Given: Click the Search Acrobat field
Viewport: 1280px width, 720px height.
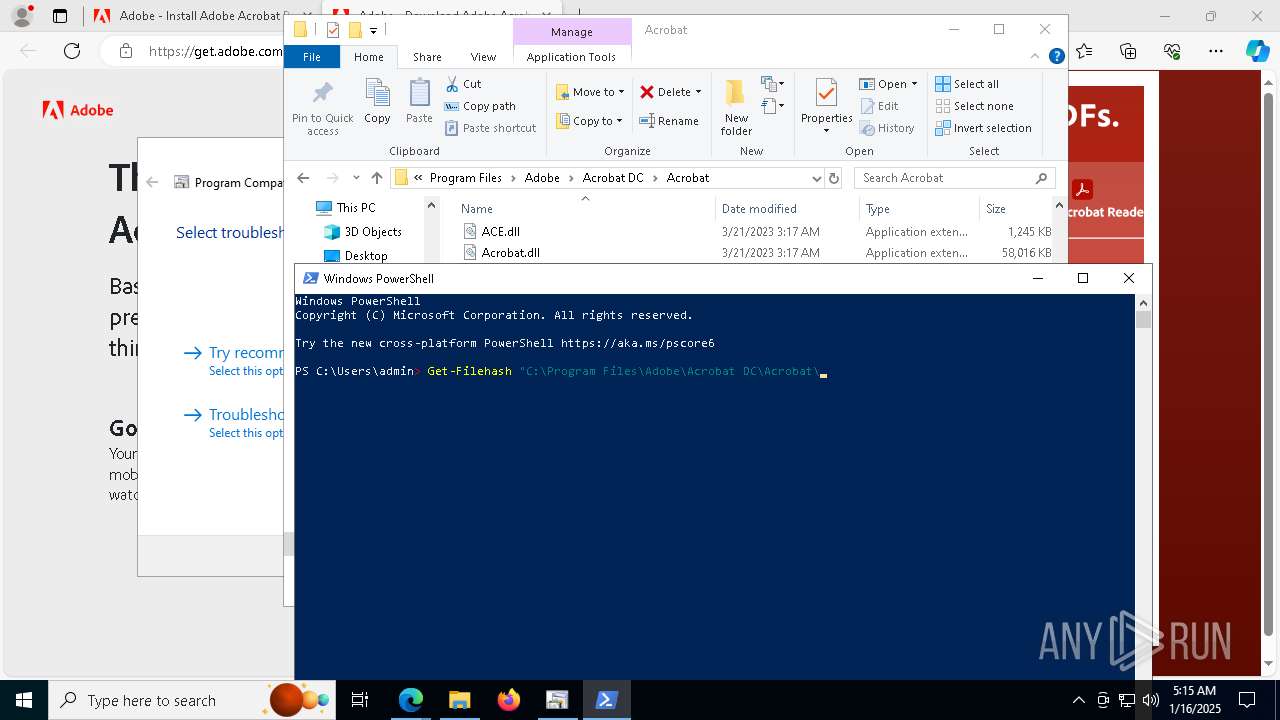Looking at the screenshot, I should point(955,178).
